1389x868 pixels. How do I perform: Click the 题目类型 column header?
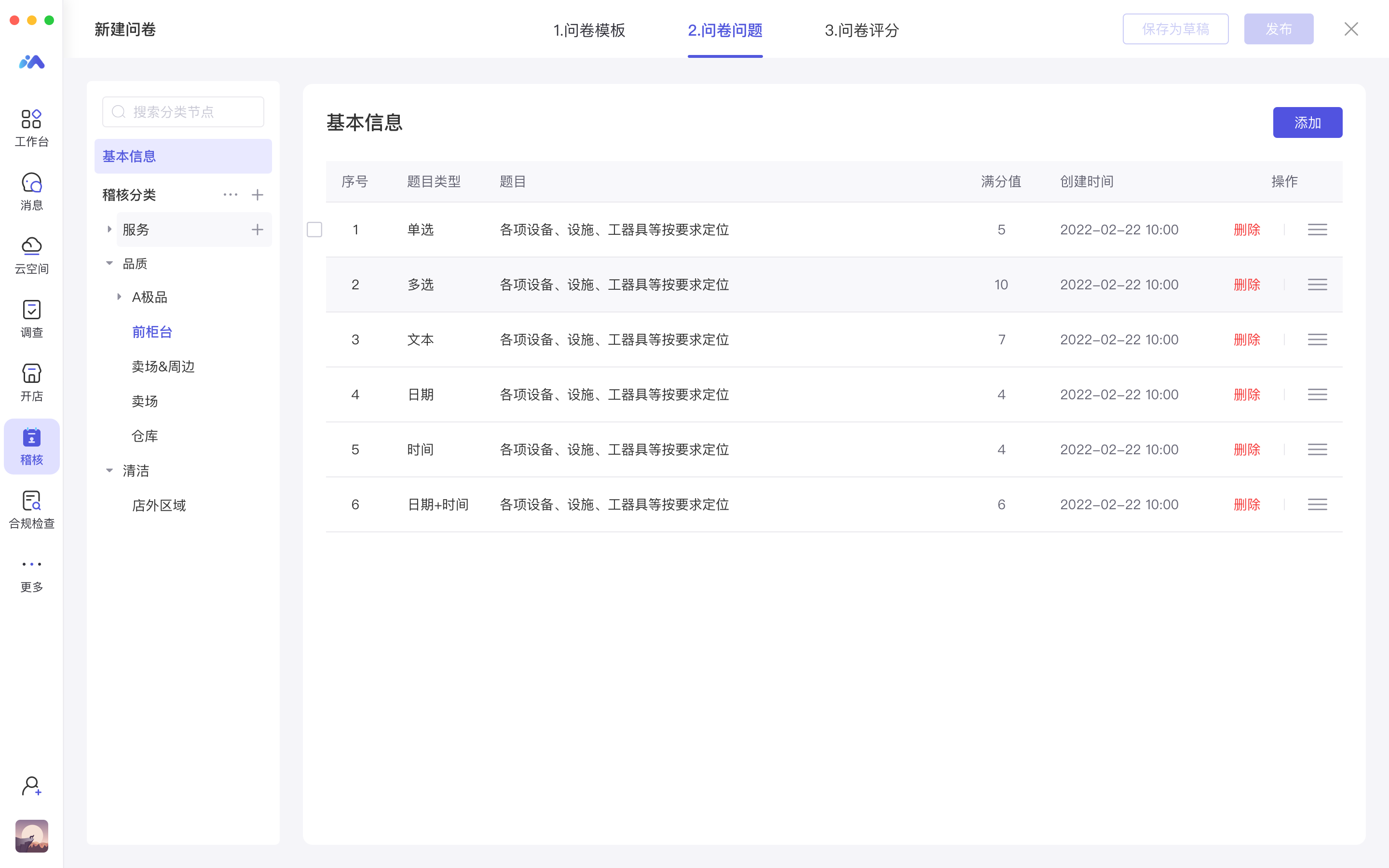coord(434,181)
